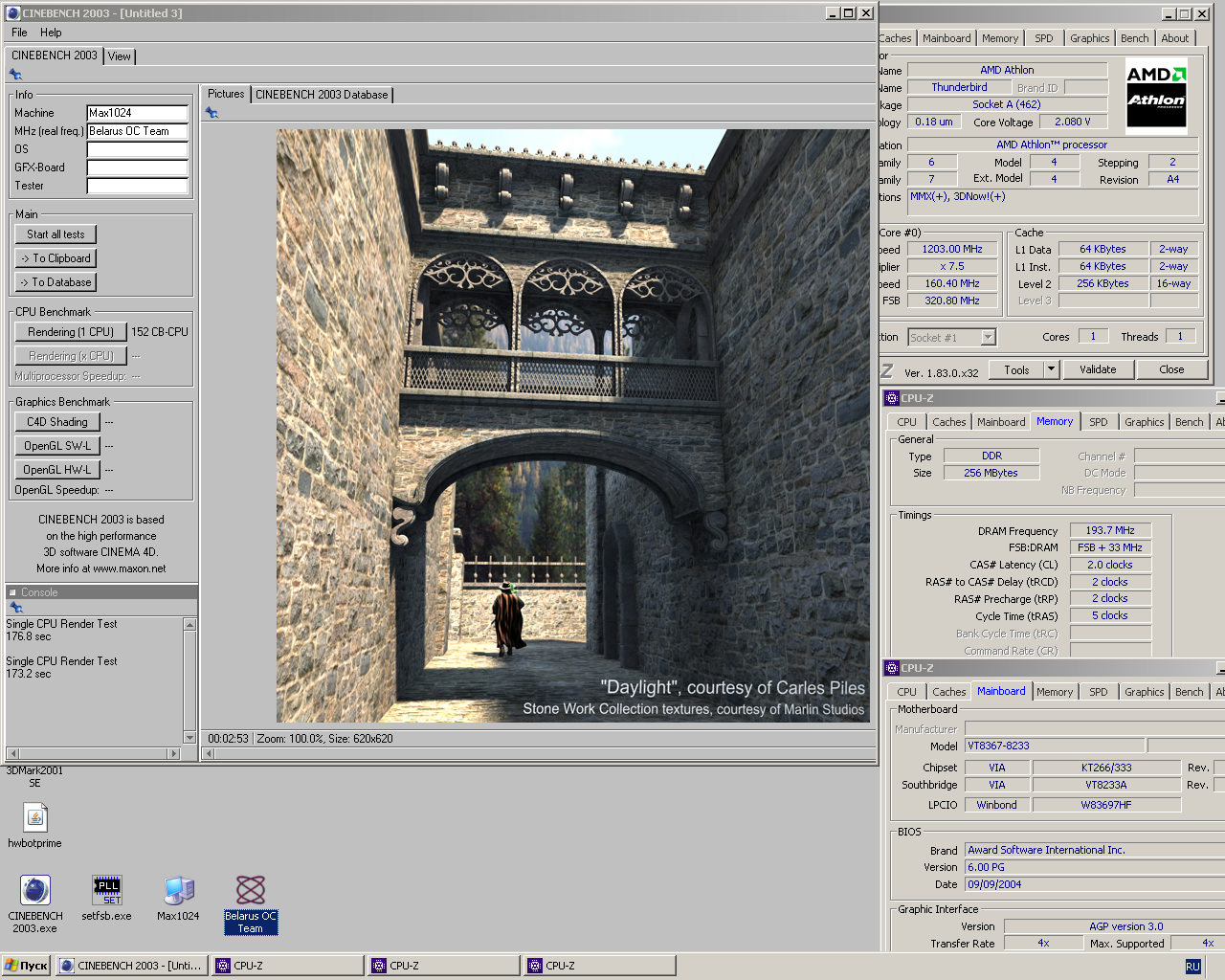Open About tab in top CPU-Z window
Image resolution: width=1225 pixels, height=980 pixels.
(x=1175, y=38)
